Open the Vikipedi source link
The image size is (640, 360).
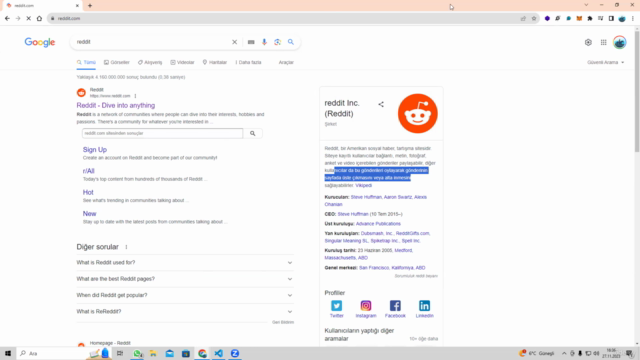(363, 185)
